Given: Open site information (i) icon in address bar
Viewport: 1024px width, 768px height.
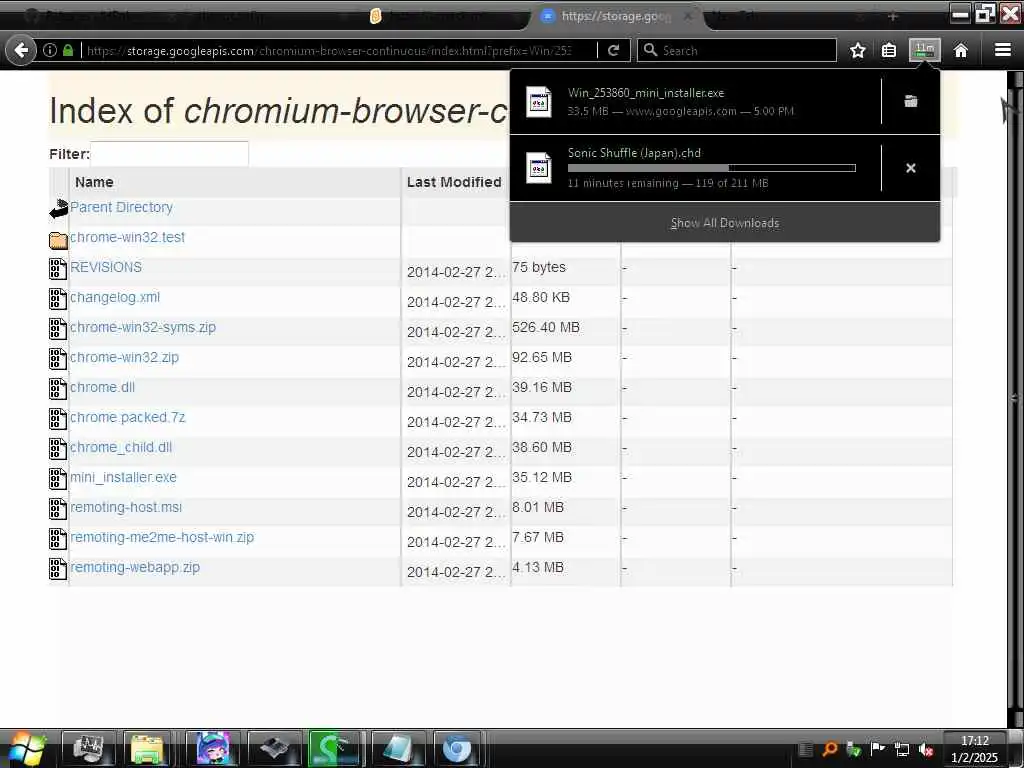Looking at the screenshot, I should (50, 50).
